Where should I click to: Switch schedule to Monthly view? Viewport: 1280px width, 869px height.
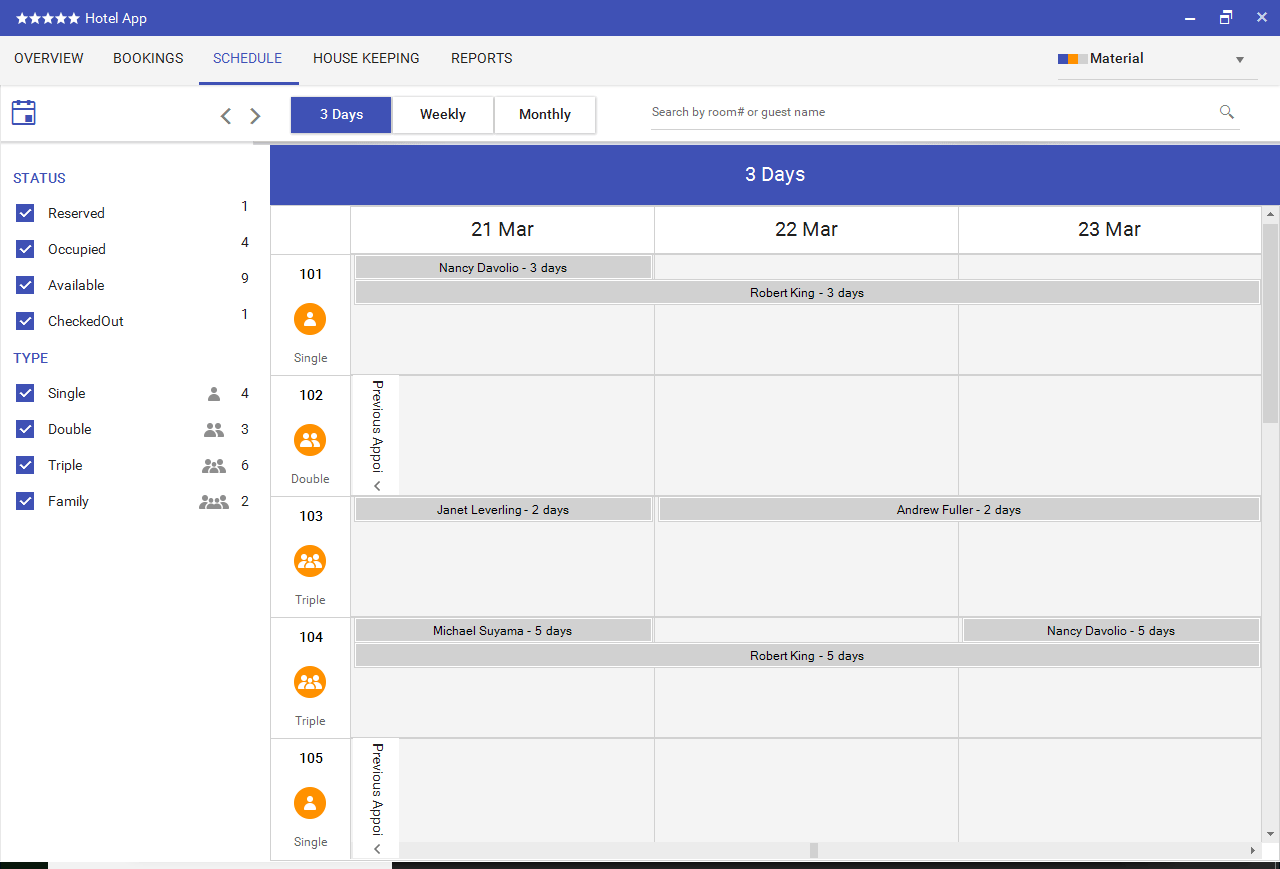pyautogui.click(x=545, y=114)
